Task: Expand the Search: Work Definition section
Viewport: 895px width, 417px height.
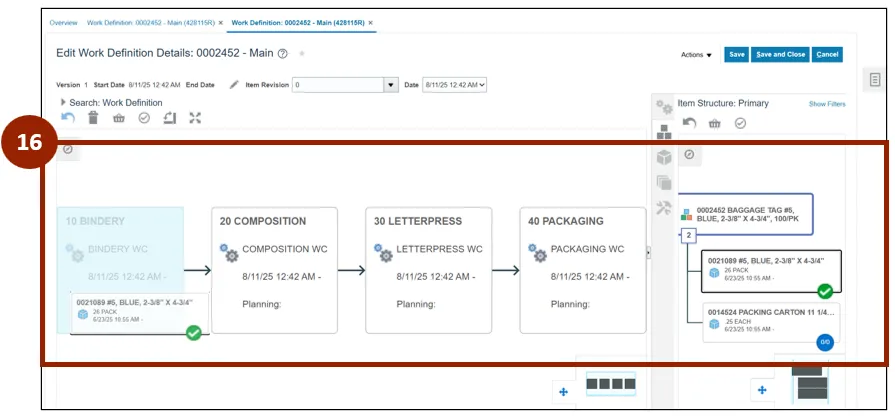Action: 63,102
